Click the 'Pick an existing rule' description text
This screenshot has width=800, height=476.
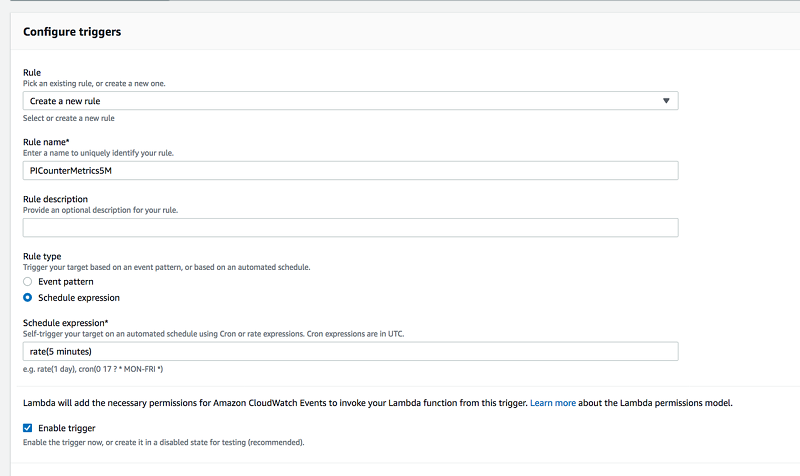pos(94,83)
